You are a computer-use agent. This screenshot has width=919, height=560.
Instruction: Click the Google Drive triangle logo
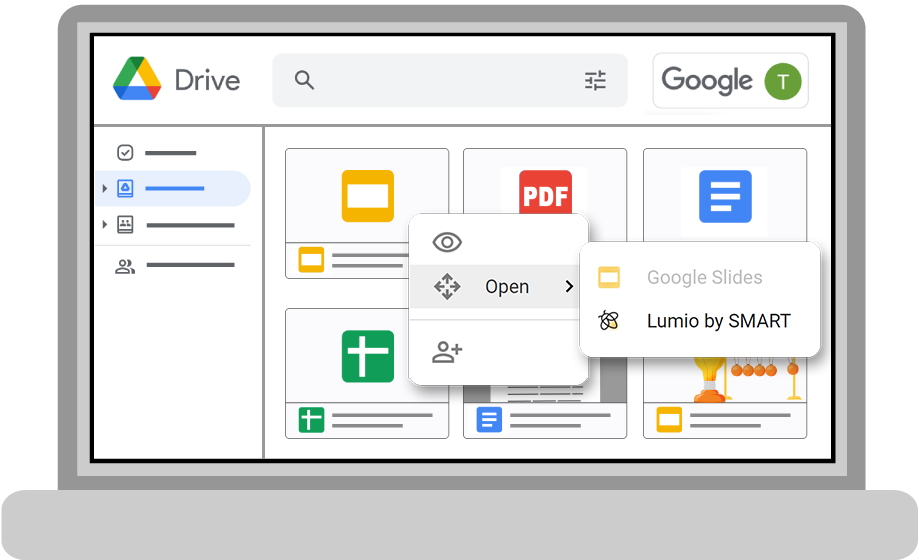[137, 79]
